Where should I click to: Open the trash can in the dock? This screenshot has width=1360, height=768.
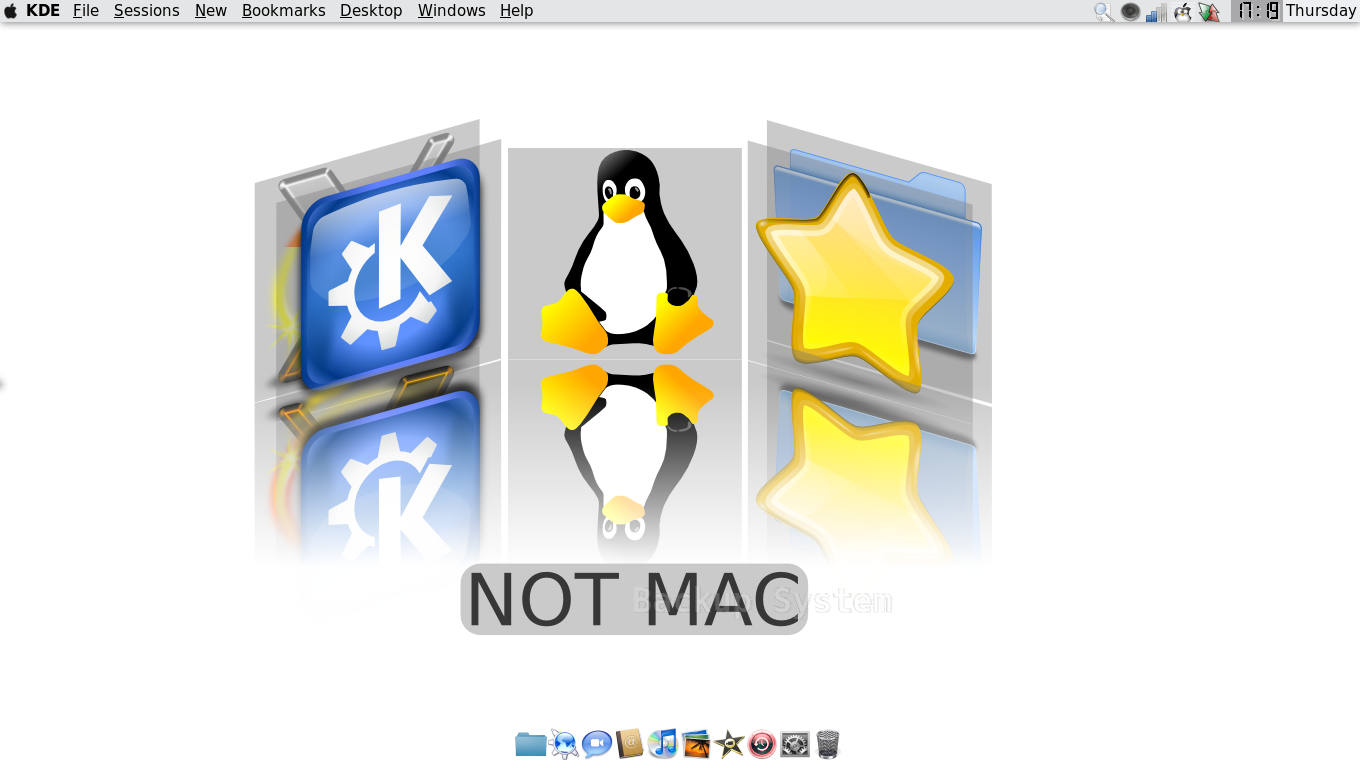828,744
